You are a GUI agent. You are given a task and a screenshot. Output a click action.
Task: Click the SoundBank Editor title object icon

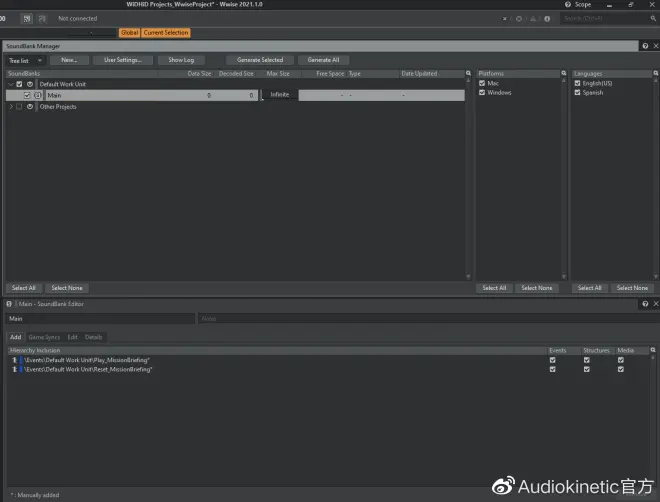(x=9, y=304)
